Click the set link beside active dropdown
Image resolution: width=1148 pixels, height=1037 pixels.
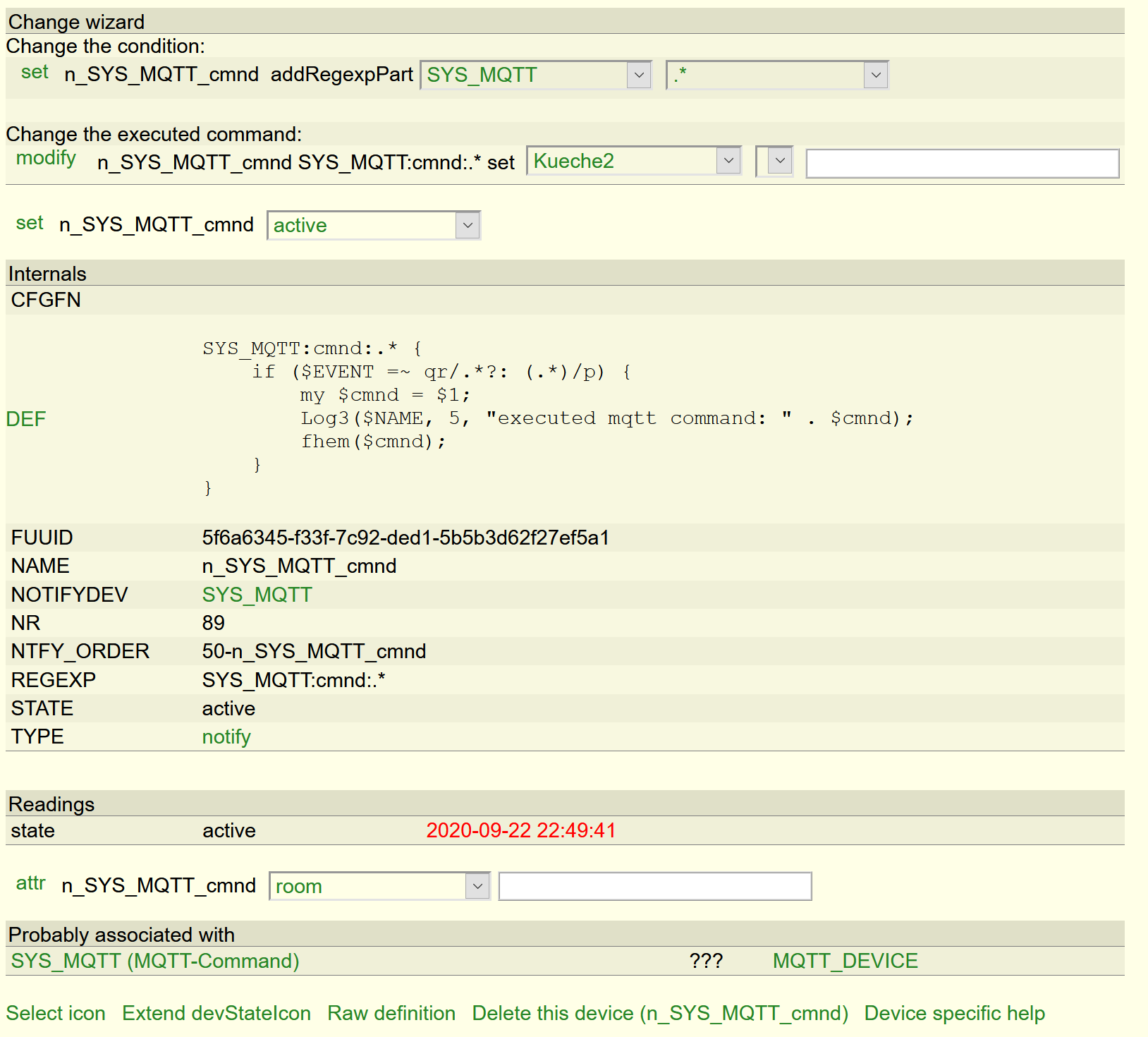(x=30, y=224)
